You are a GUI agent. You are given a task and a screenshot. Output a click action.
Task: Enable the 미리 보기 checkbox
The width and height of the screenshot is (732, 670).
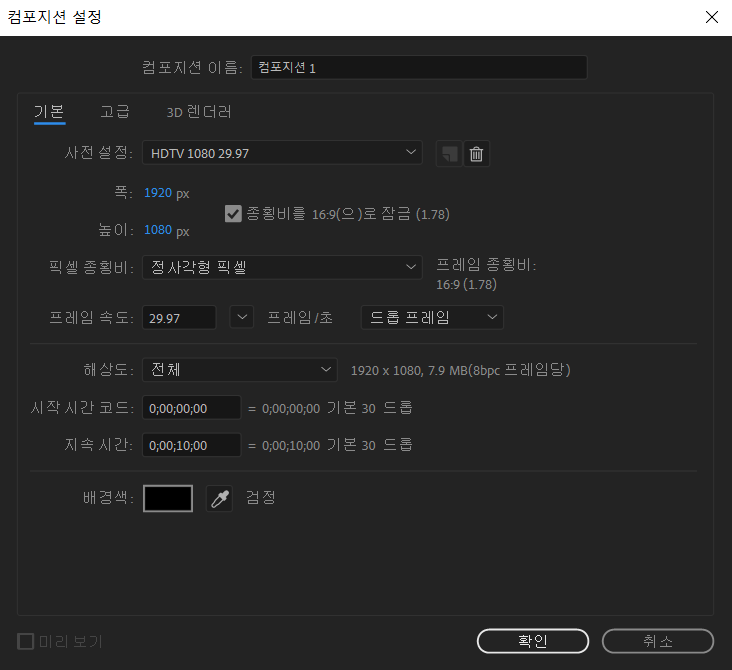tap(26, 641)
